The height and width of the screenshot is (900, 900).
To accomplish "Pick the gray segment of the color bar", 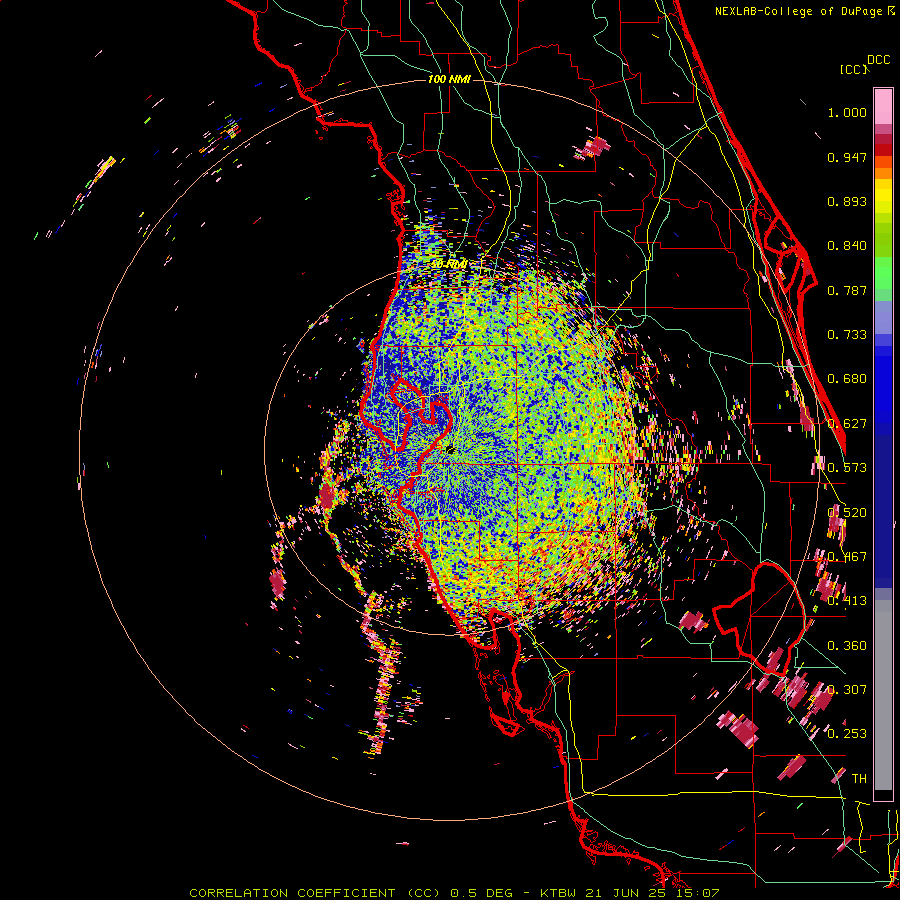I will click(883, 695).
